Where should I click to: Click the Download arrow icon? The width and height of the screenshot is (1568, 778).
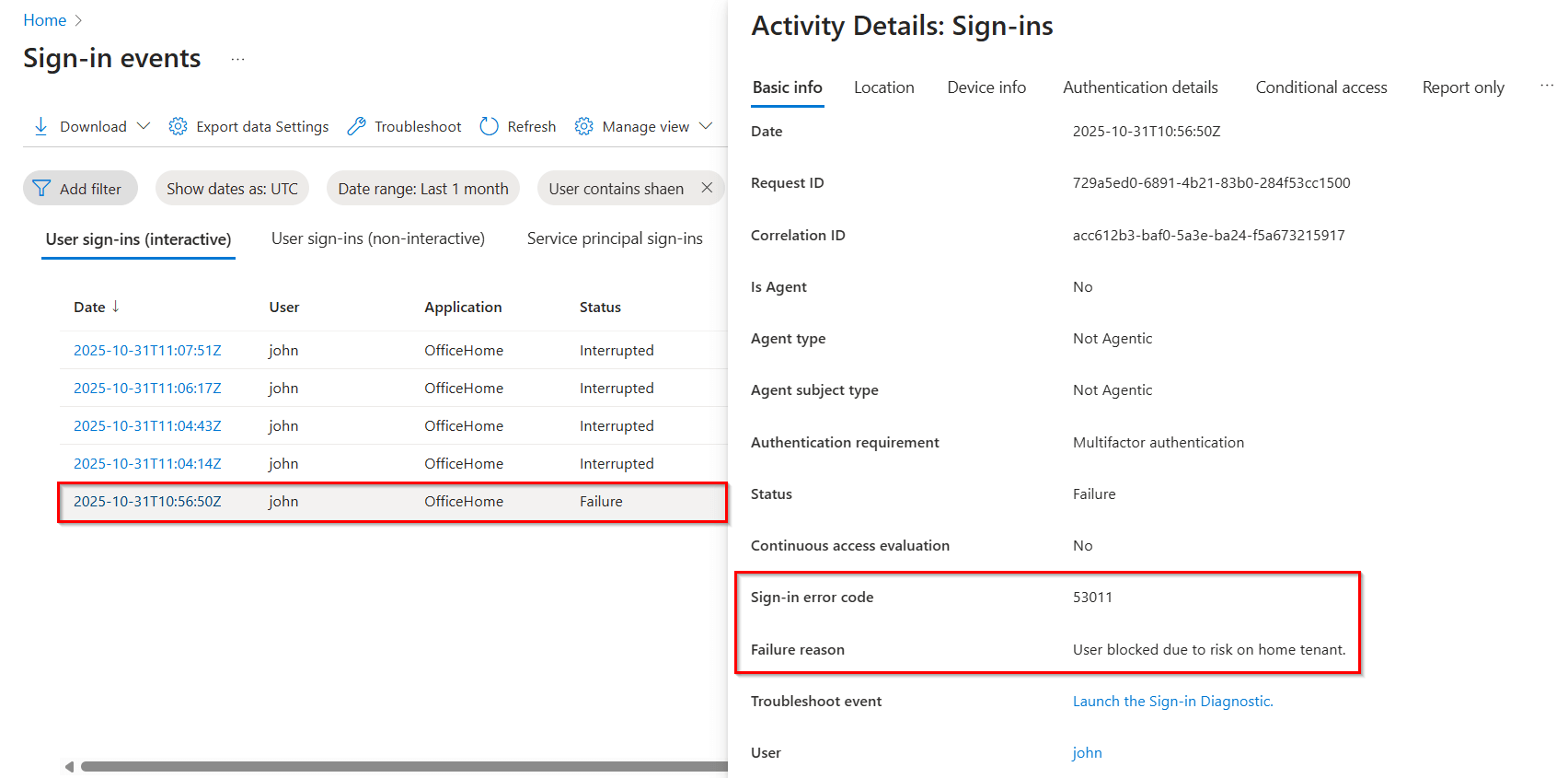(40, 126)
